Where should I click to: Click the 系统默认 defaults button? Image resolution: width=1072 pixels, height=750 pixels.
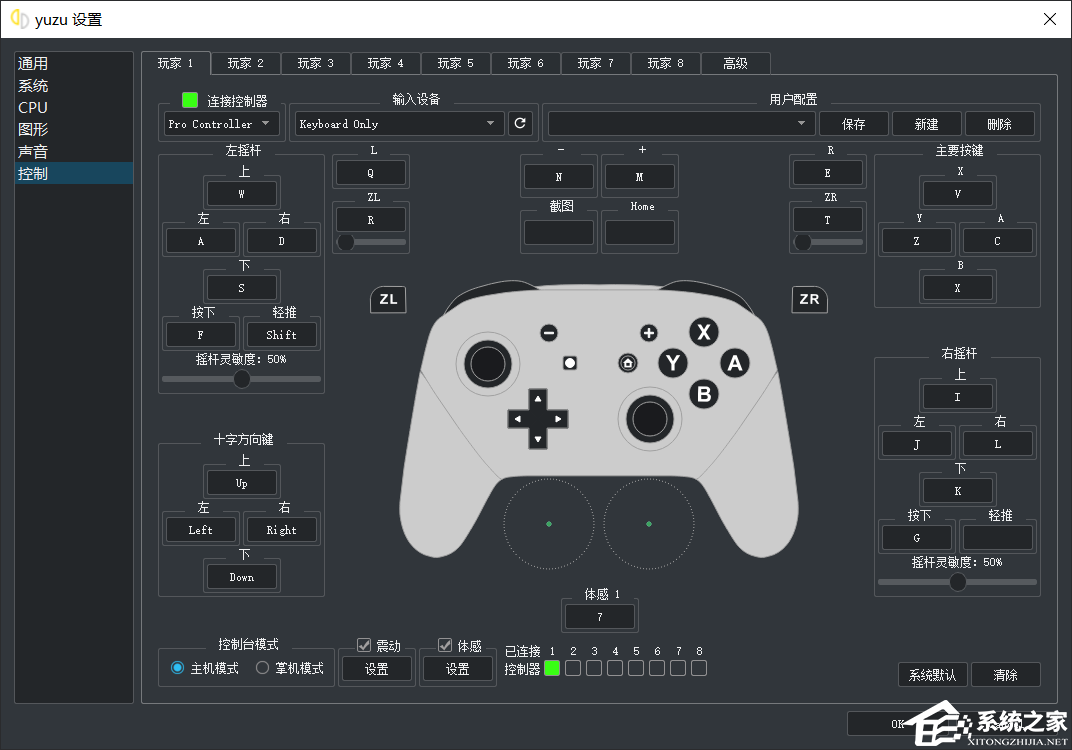[x=932, y=675]
